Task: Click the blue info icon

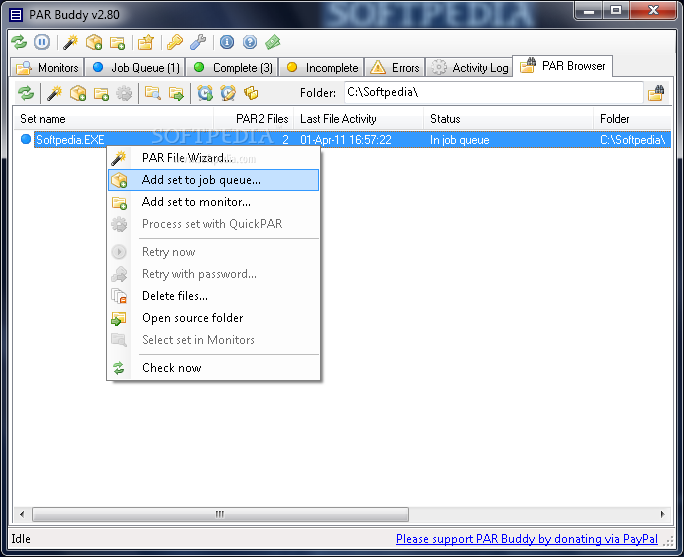Action: [x=227, y=42]
